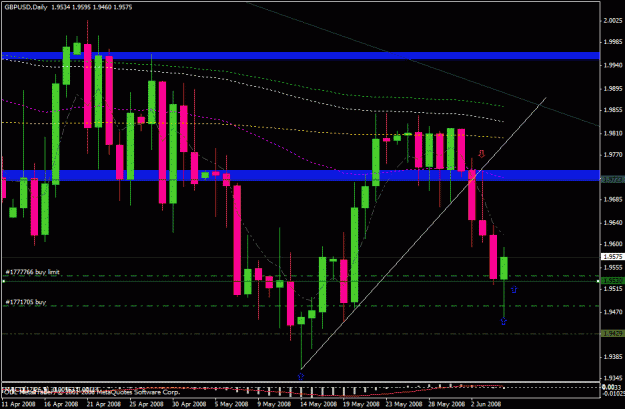
Task: Click the 1.9985 price axis label
Action: click(x=613, y=42)
